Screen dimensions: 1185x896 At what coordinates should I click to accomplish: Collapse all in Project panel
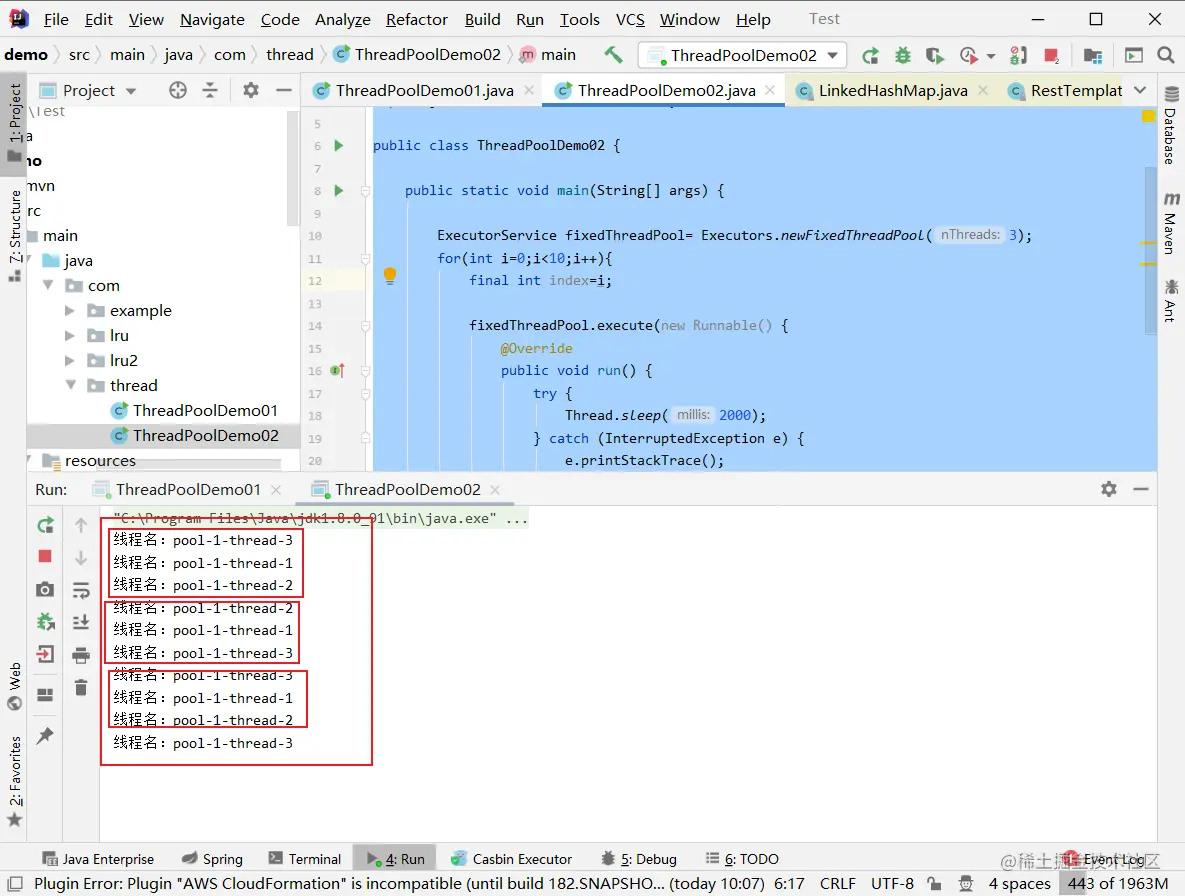210,91
